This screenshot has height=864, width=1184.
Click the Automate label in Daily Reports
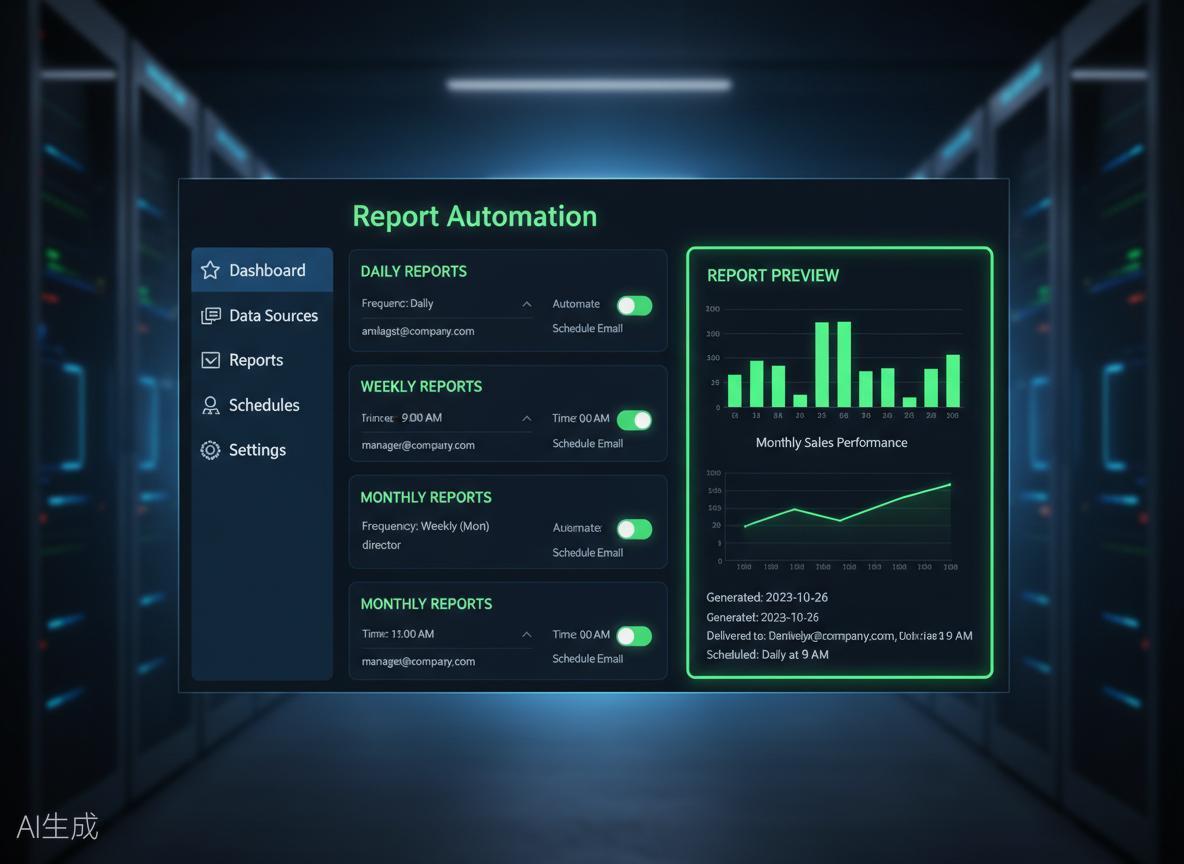(x=576, y=304)
